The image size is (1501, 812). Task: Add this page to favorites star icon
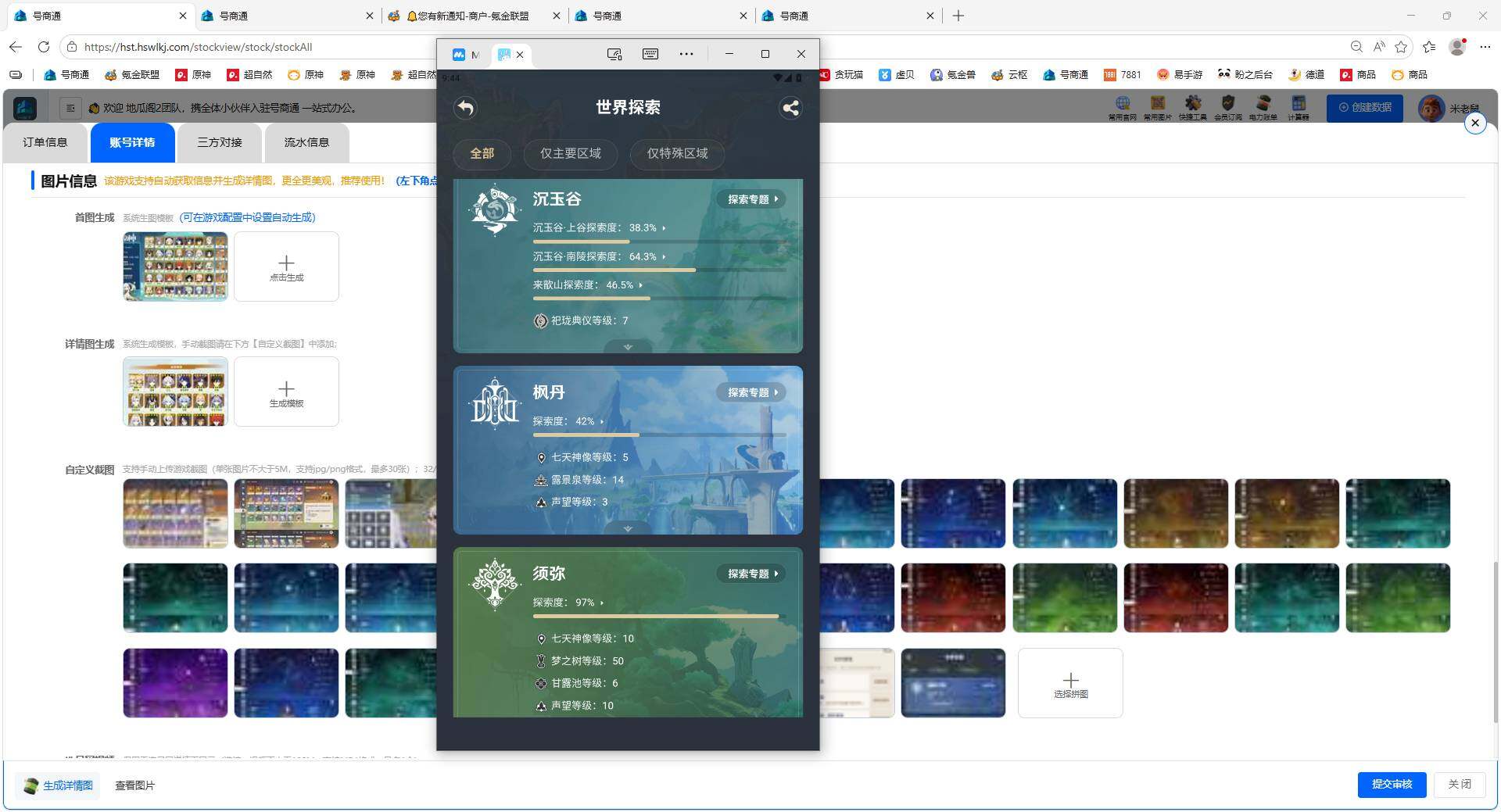1401,47
